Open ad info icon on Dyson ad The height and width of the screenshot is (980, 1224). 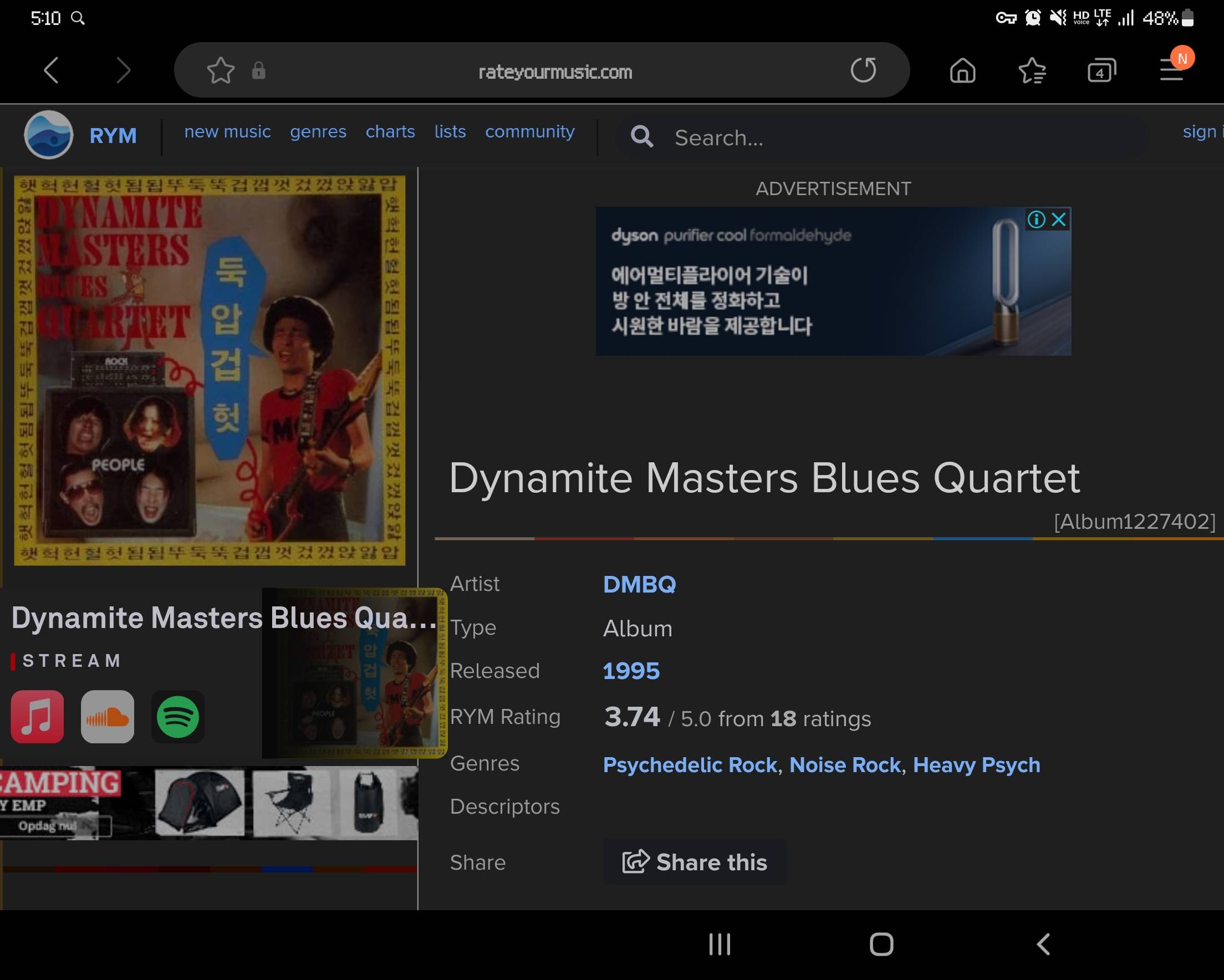click(1036, 220)
